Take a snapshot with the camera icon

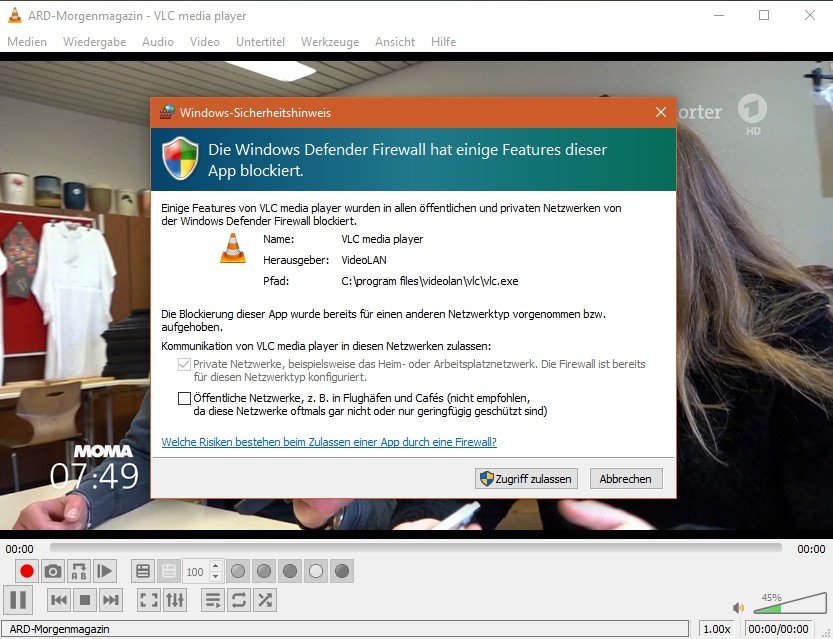click(x=53, y=572)
